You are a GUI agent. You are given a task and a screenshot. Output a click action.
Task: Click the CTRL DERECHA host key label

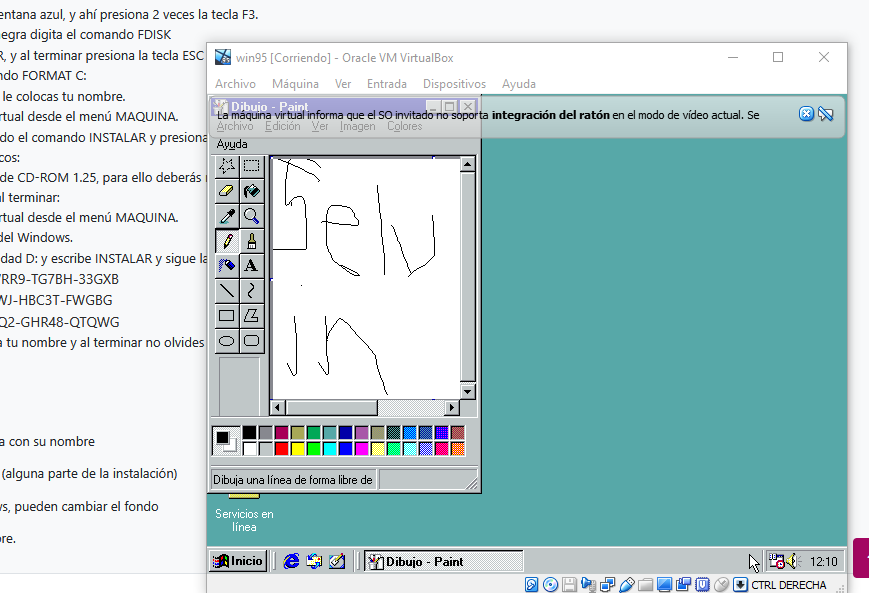(x=789, y=585)
